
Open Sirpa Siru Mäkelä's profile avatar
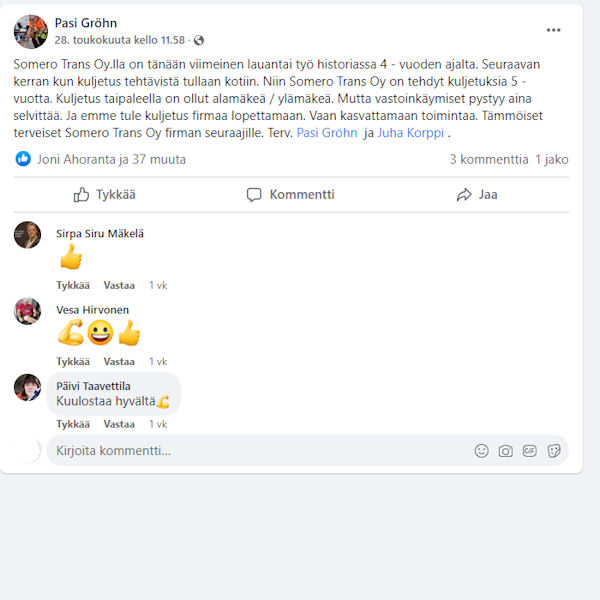28,235
